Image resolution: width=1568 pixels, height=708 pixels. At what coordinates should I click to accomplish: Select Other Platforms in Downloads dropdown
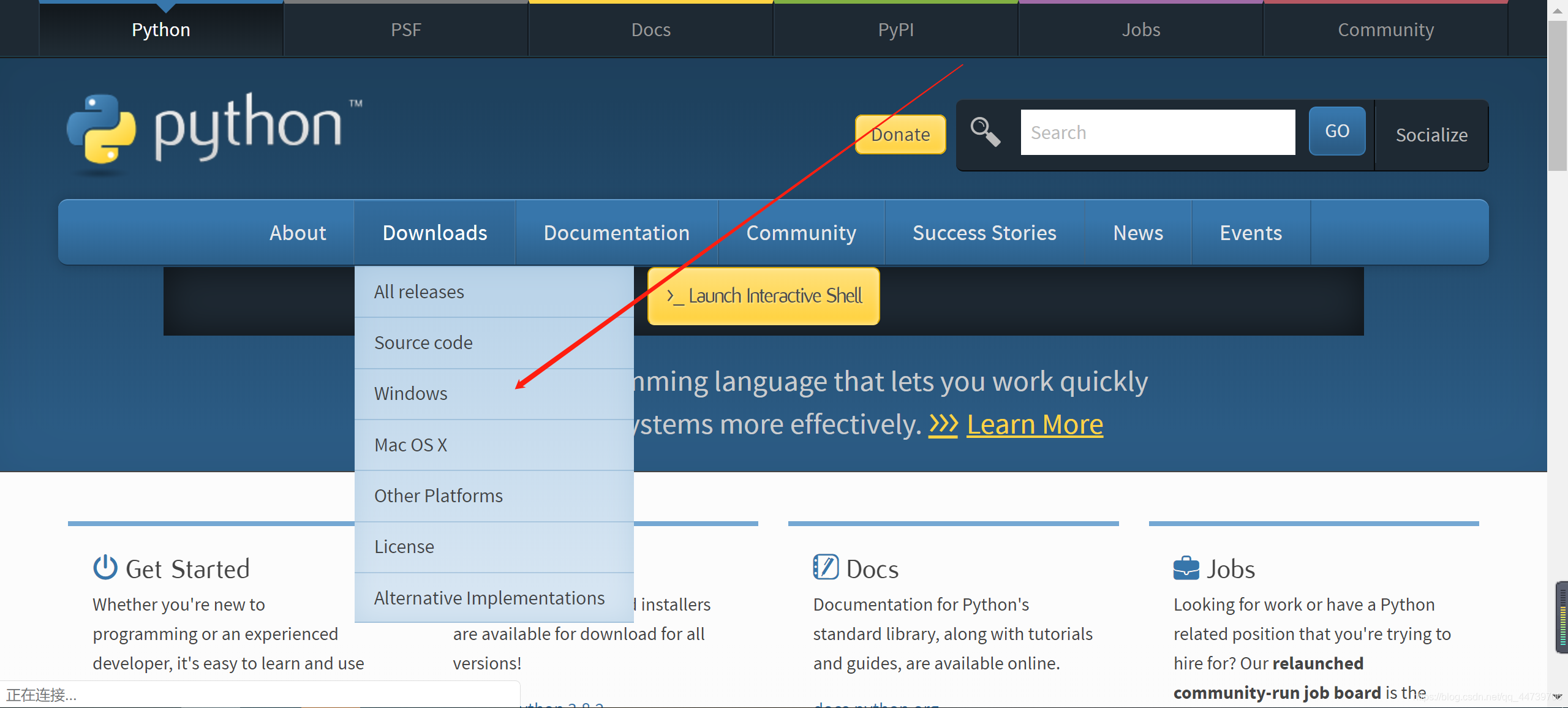[x=494, y=496]
